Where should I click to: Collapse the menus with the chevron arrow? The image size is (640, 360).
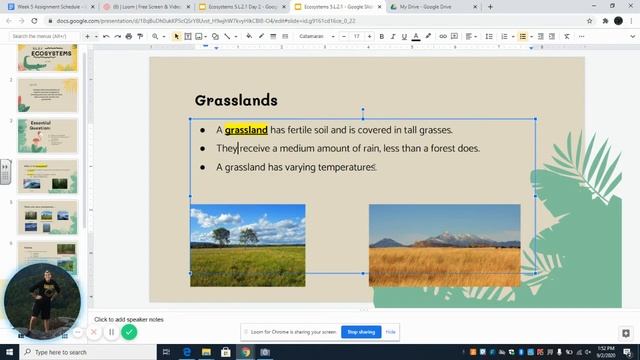(x=632, y=36)
